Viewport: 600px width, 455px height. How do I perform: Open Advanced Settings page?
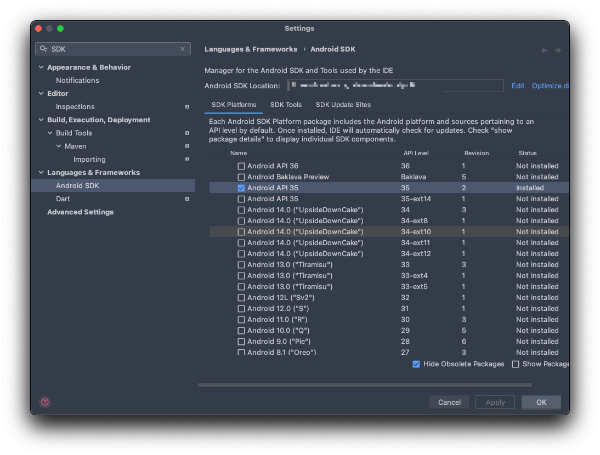pyautogui.click(x=80, y=212)
